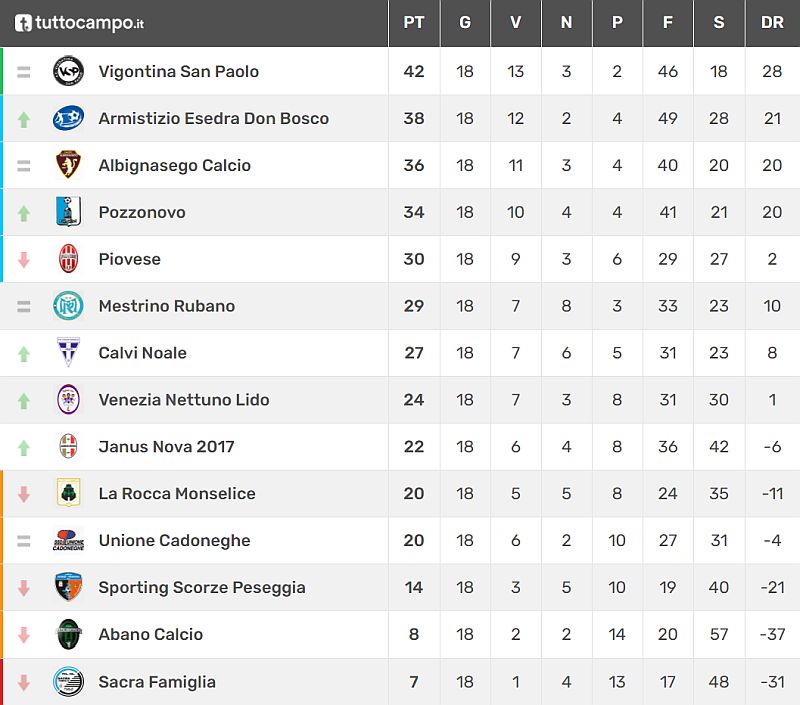Image resolution: width=800 pixels, height=705 pixels.
Task: Click the Piovese club badge
Action: [68, 259]
